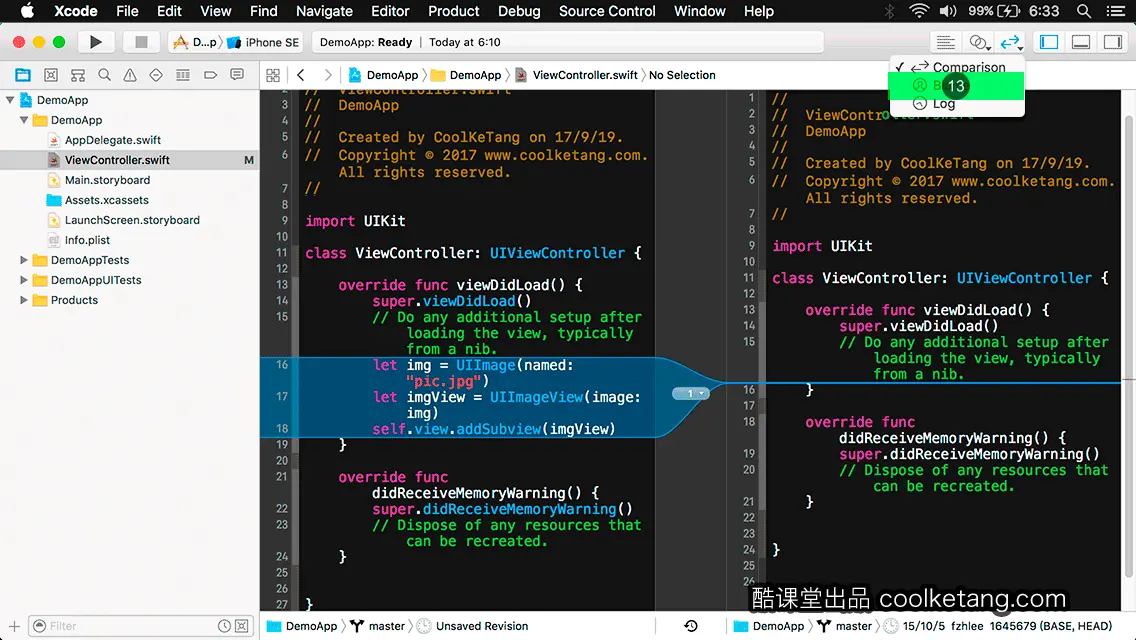
Task: Open the Symbol navigator
Action: click(78, 75)
